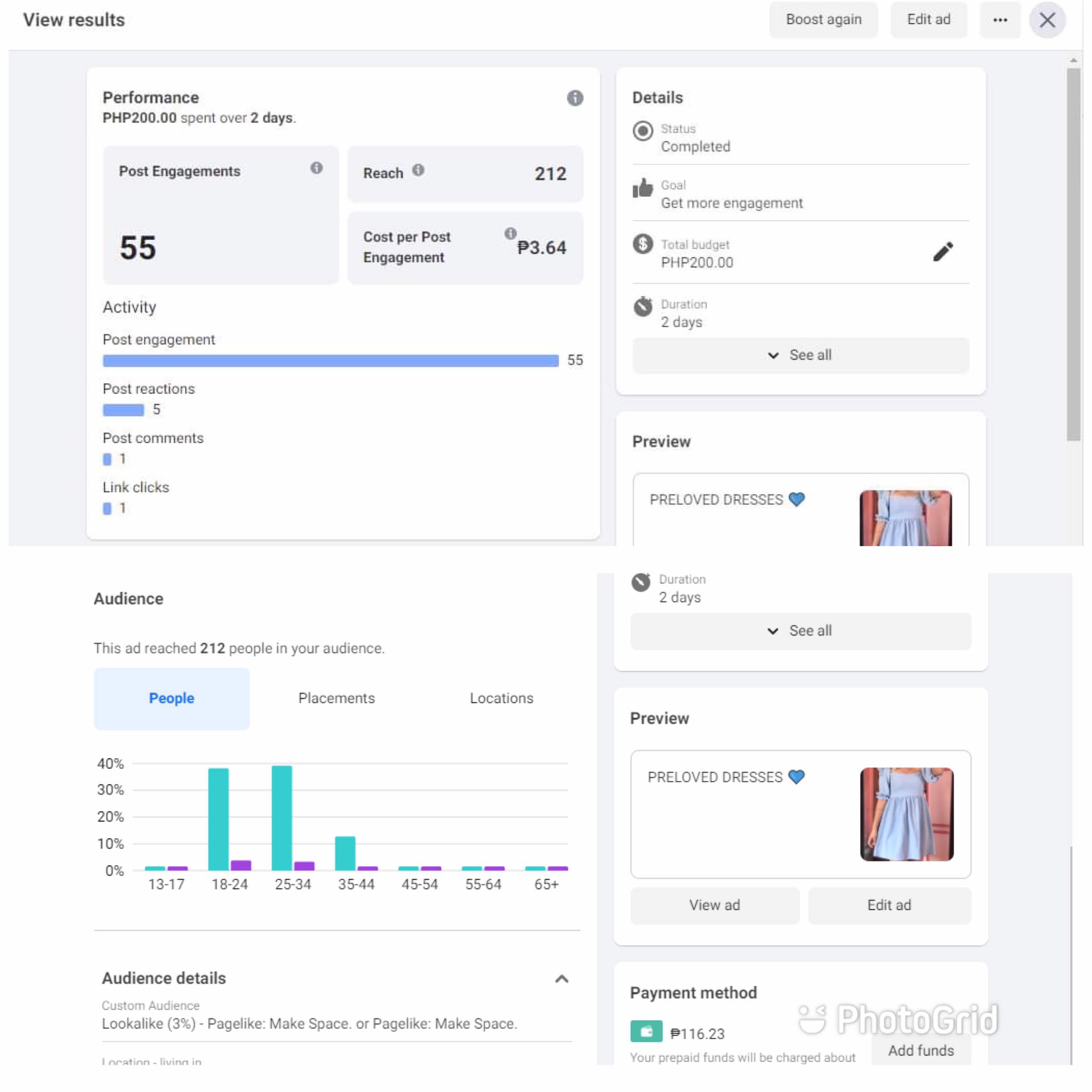This screenshot has height=1092, width=1092.
Task: Switch to the Locations tab
Action: coord(501,698)
